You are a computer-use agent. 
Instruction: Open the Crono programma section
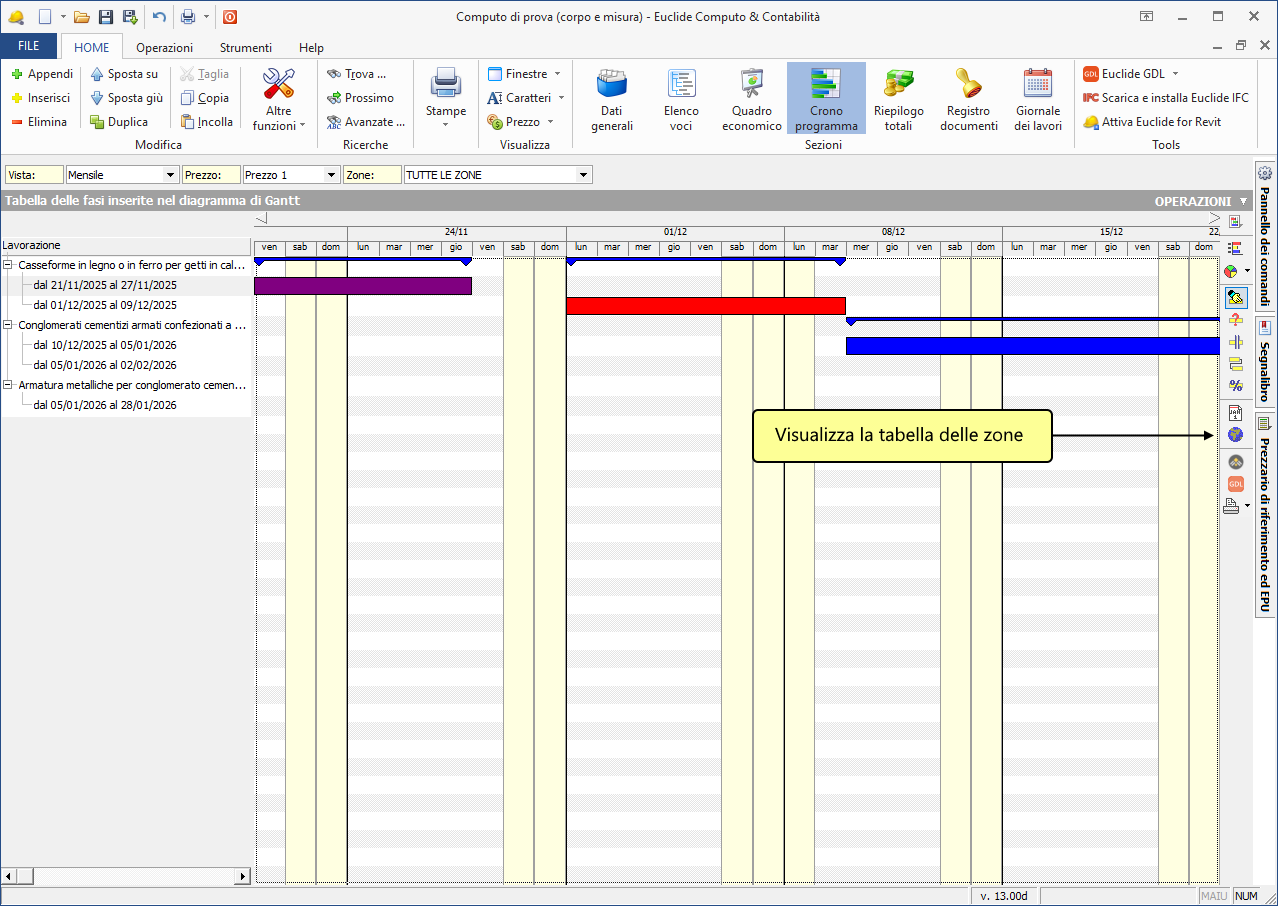point(826,99)
